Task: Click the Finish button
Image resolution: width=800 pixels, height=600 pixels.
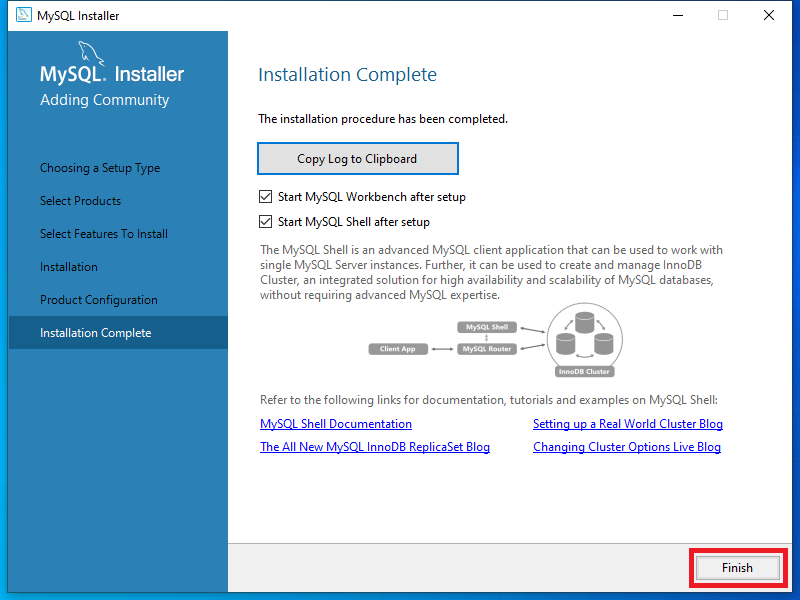Action: point(737,568)
